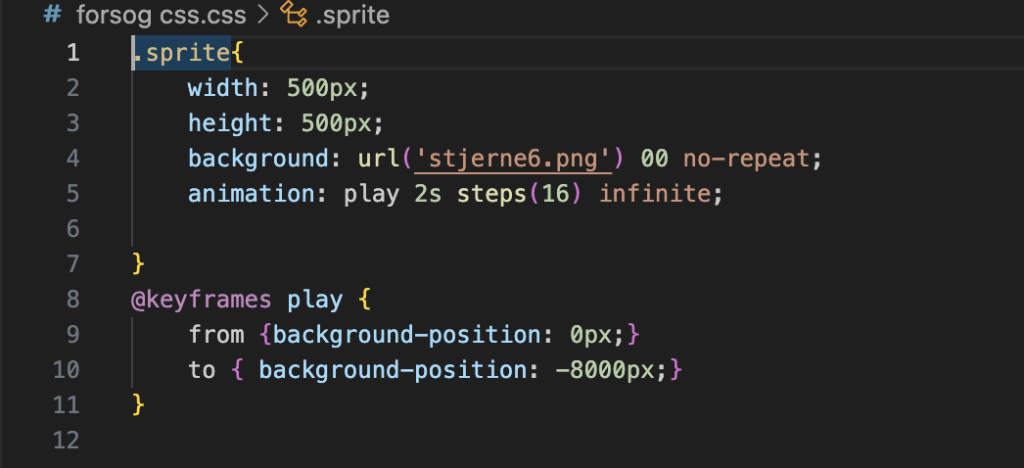Click line number 1 in the gutter
The image size is (1024, 468).
pos(72,53)
